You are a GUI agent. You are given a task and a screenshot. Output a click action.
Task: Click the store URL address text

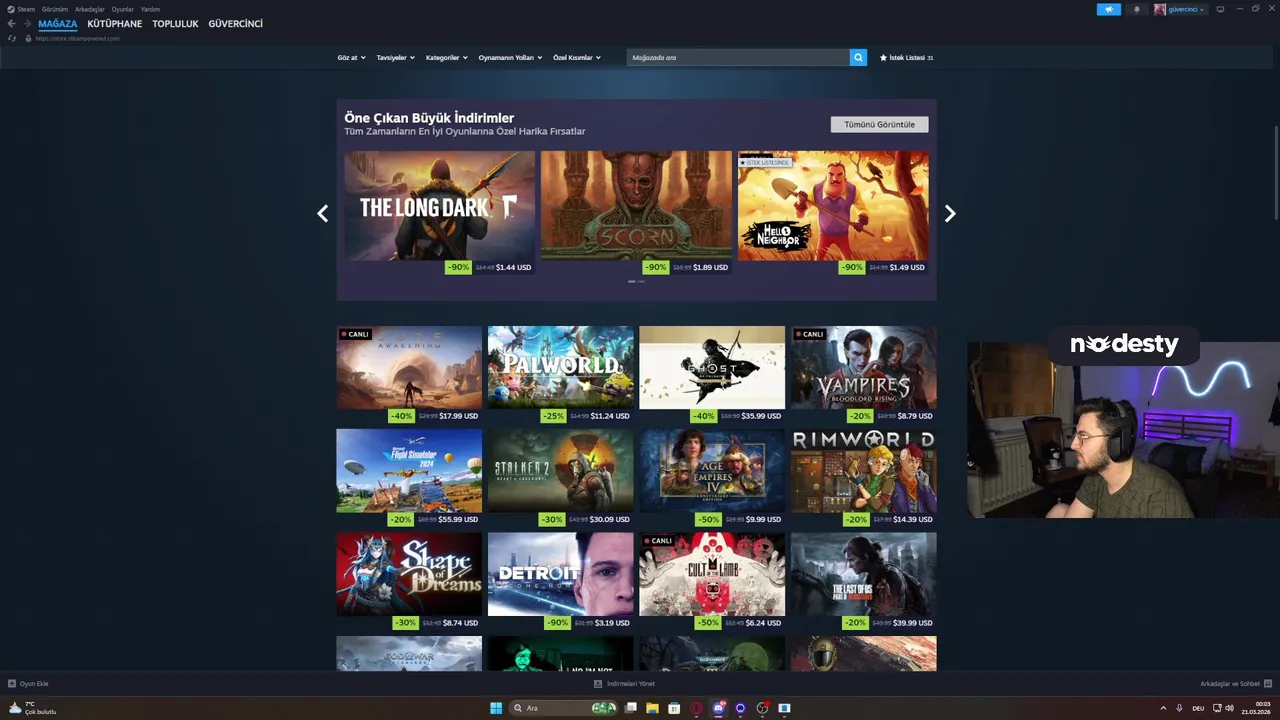tap(77, 38)
